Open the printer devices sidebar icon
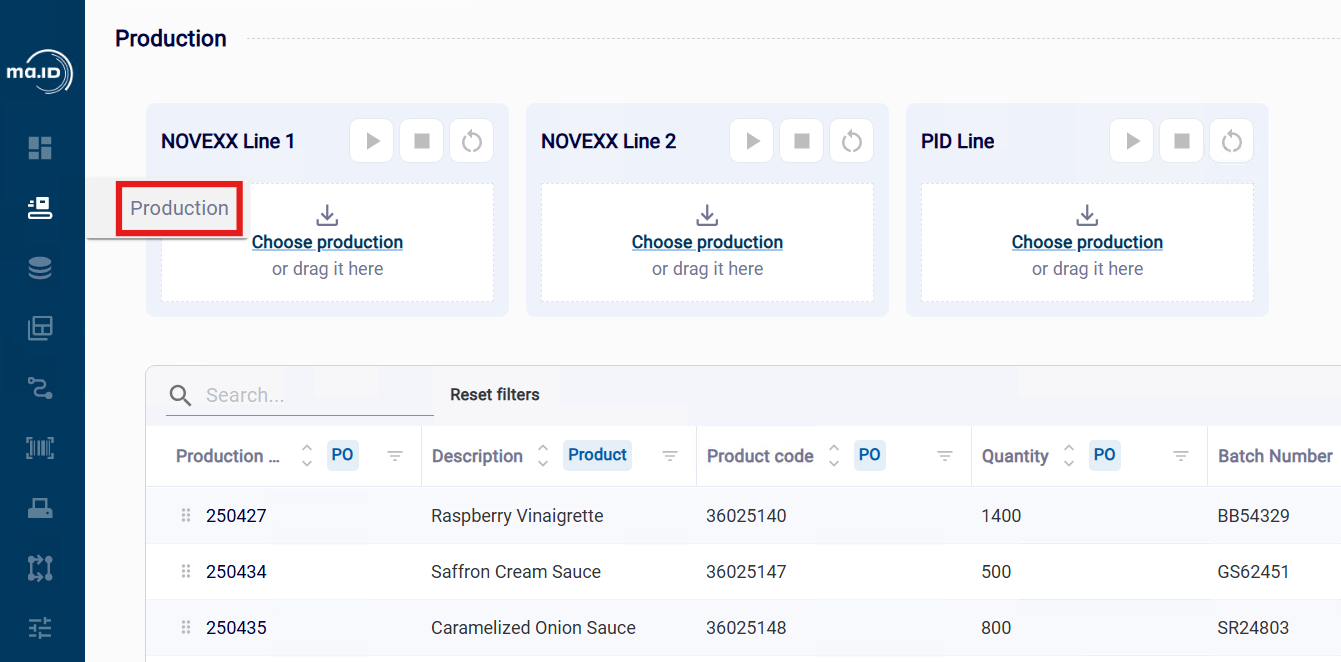Viewport: 1341px width, 662px height. pyautogui.click(x=40, y=508)
